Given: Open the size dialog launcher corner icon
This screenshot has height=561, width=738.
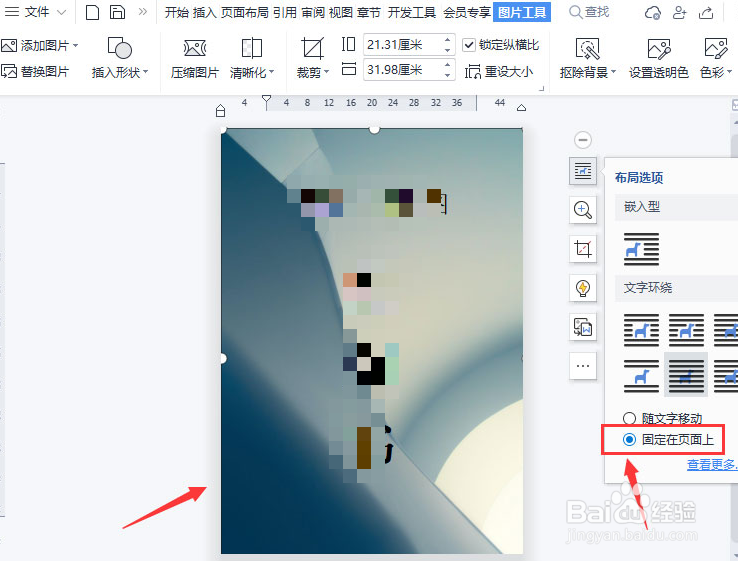Looking at the screenshot, I should point(541,88).
